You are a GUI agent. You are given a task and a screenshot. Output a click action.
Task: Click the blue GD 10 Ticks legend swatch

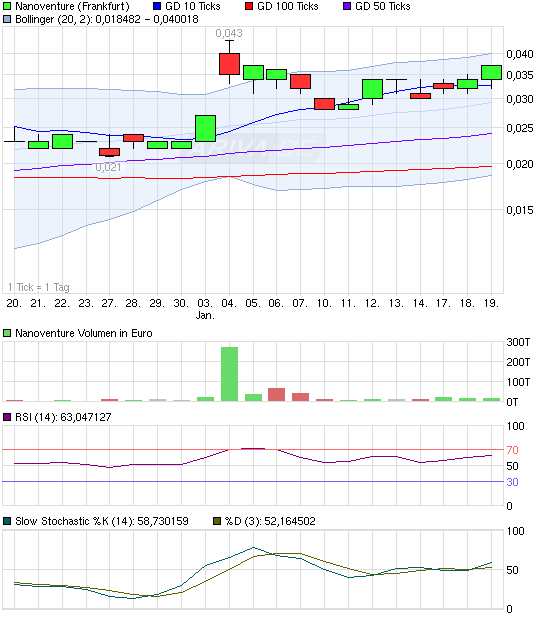(157, 6)
